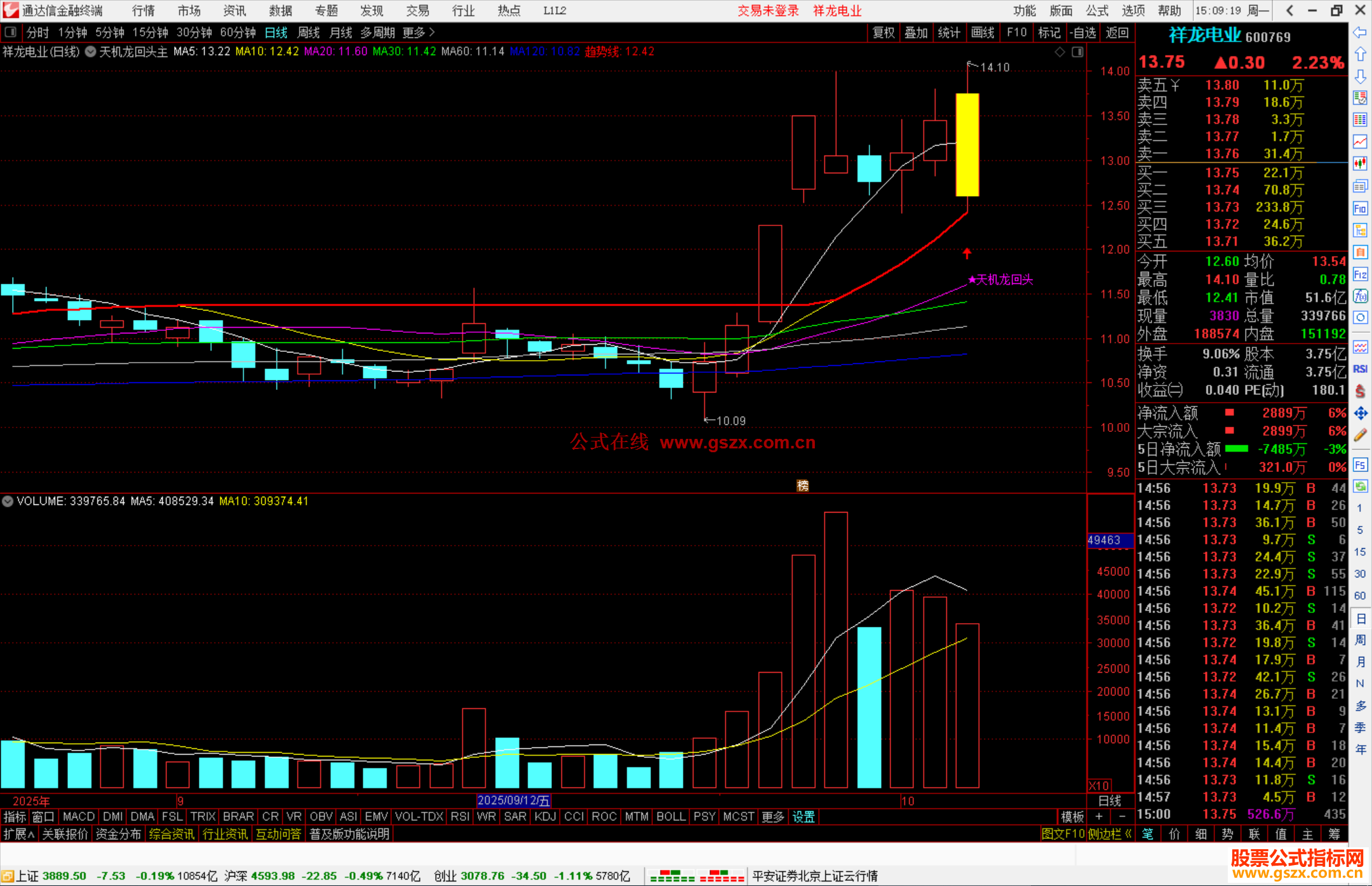Viewport: 1372px width, 886px height.
Task: Switch to the MACD indicator tab
Action: click(79, 817)
